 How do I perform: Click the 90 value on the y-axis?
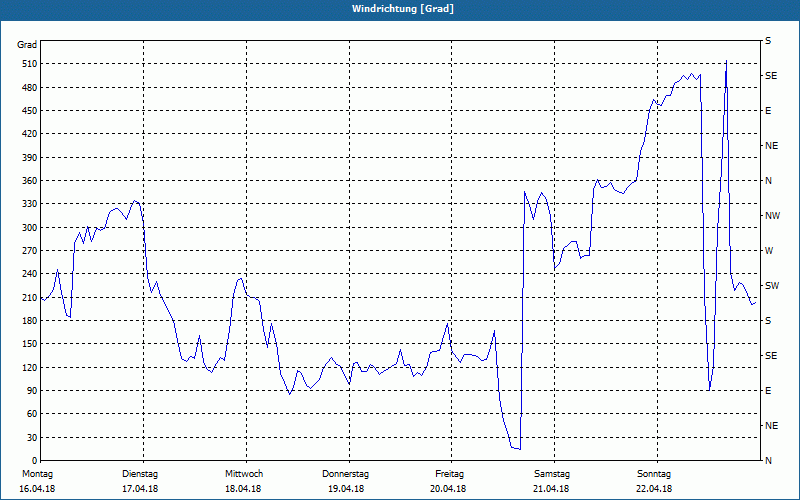pos(32,391)
